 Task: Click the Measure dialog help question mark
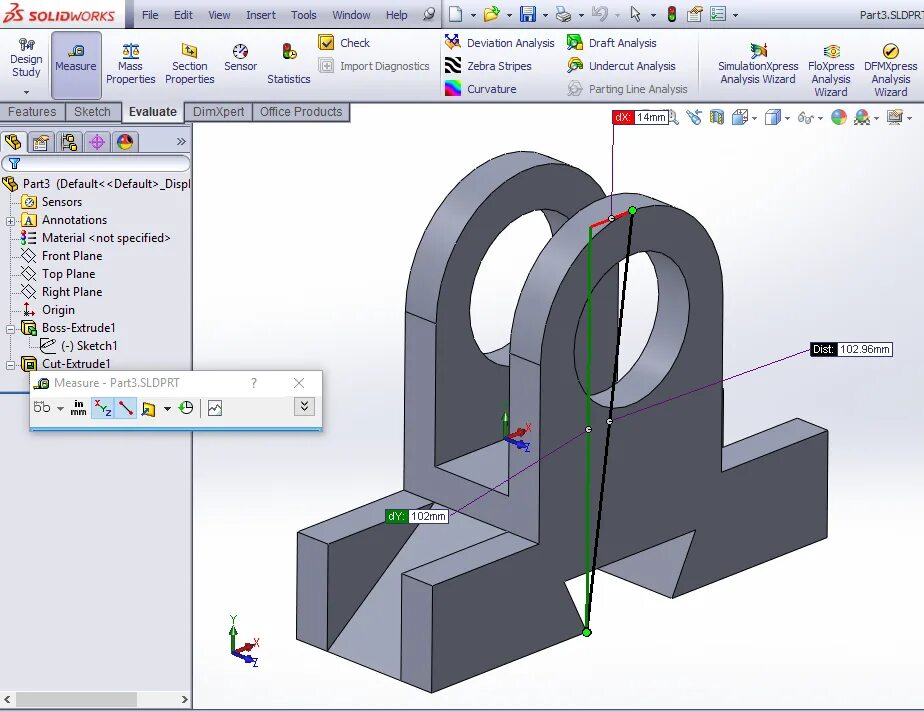point(254,383)
